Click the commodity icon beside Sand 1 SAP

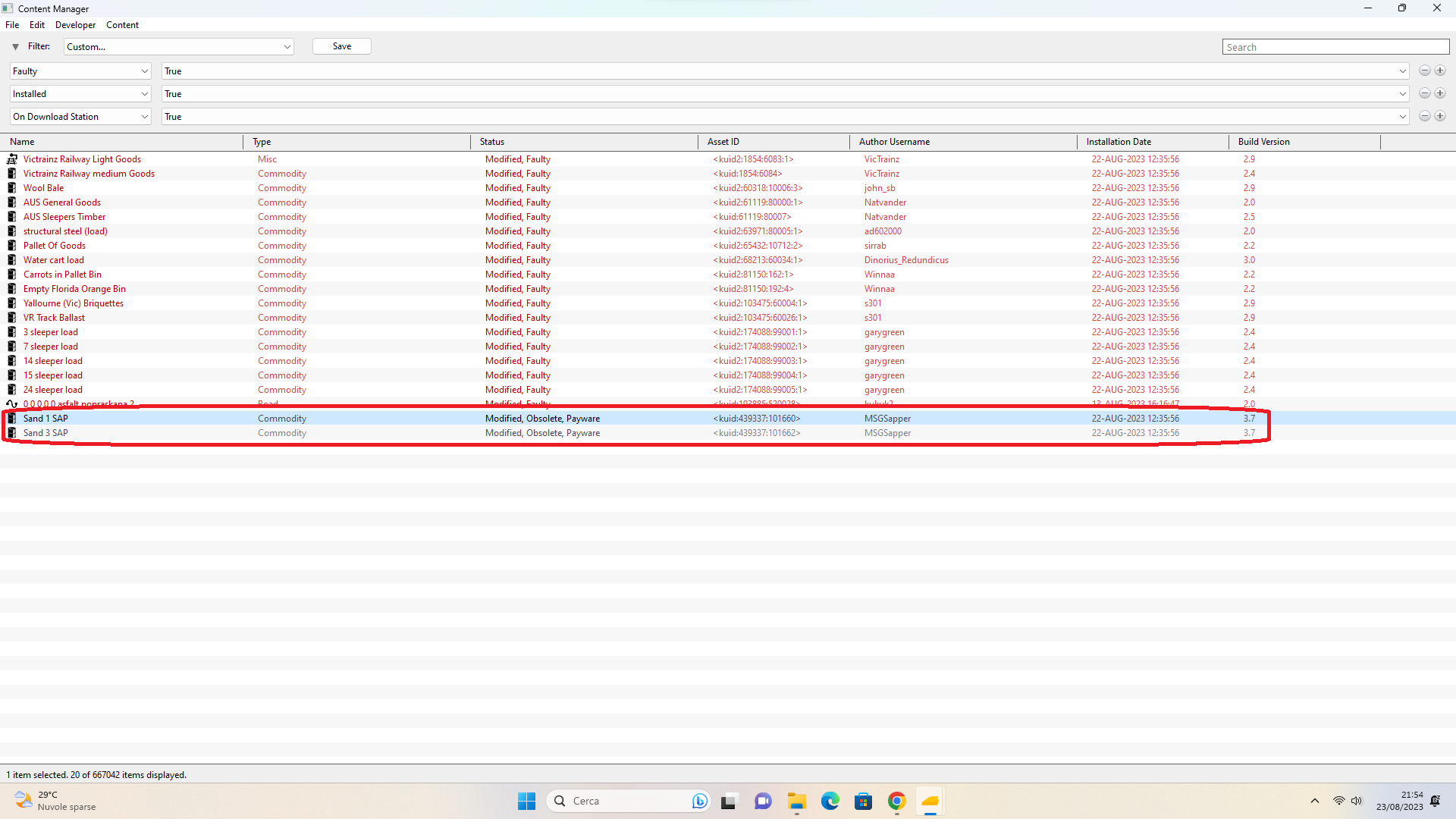[x=12, y=419]
